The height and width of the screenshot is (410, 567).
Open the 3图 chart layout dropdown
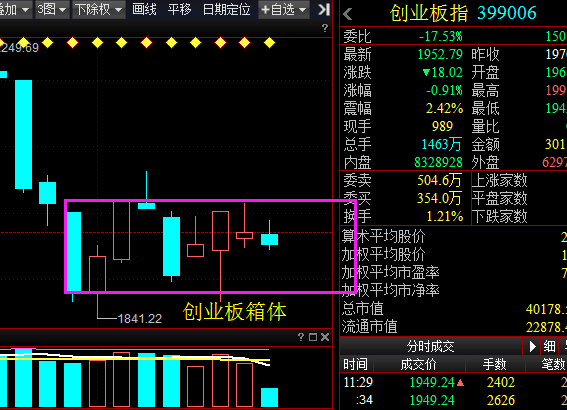point(52,9)
